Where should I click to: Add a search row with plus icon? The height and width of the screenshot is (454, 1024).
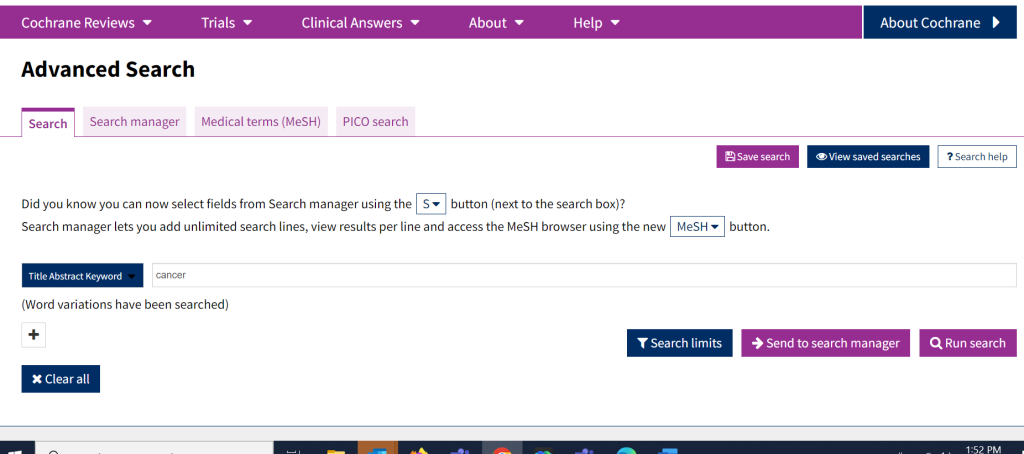(x=34, y=335)
